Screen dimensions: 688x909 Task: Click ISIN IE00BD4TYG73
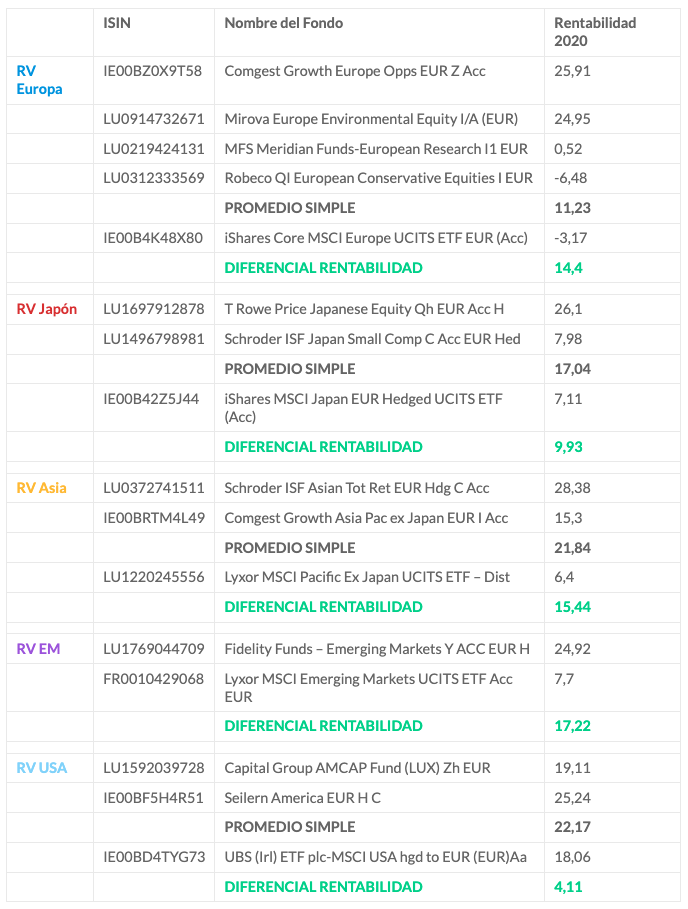tap(154, 857)
